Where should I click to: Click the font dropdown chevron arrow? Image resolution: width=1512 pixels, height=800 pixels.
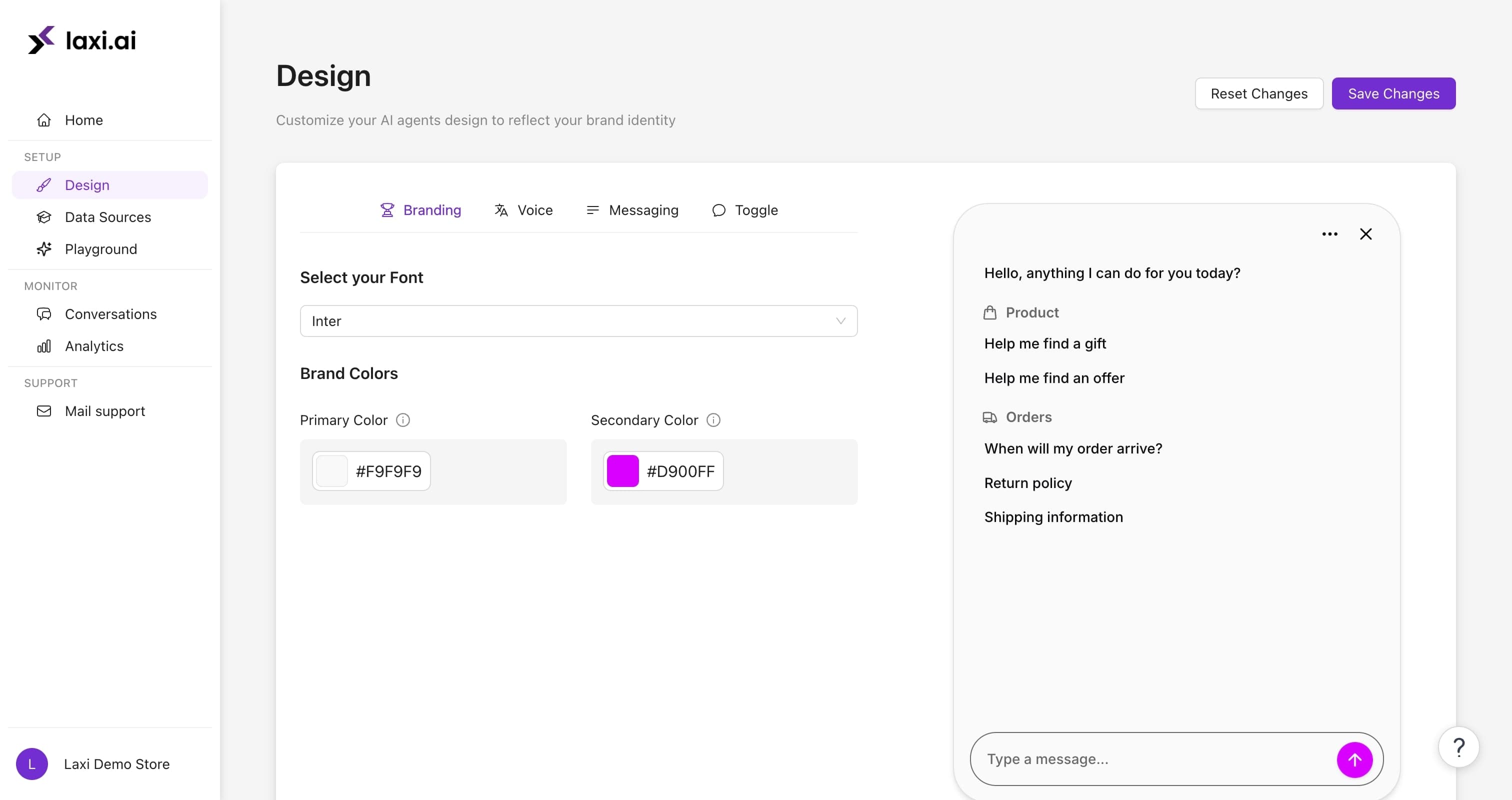[x=840, y=321]
